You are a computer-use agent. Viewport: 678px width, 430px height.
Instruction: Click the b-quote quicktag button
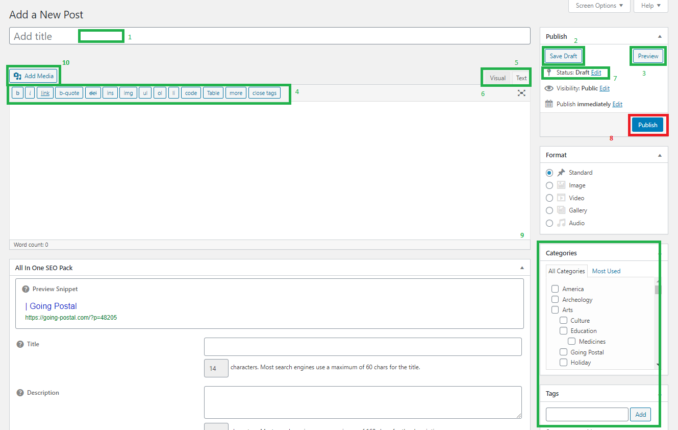[x=69, y=93]
